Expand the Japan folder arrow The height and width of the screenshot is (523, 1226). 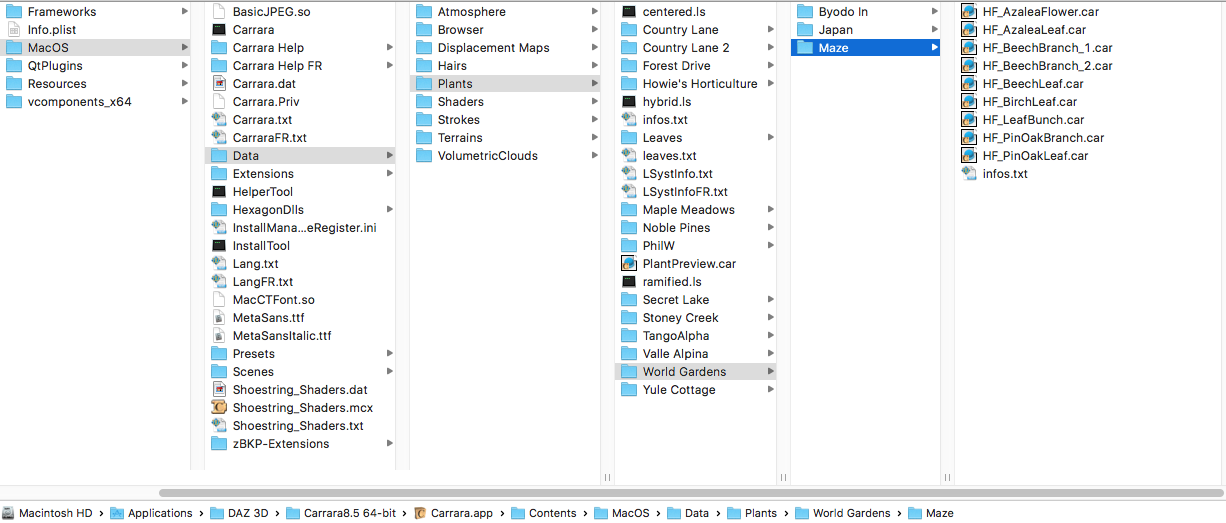pyautogui.click(x=935, y=30)
